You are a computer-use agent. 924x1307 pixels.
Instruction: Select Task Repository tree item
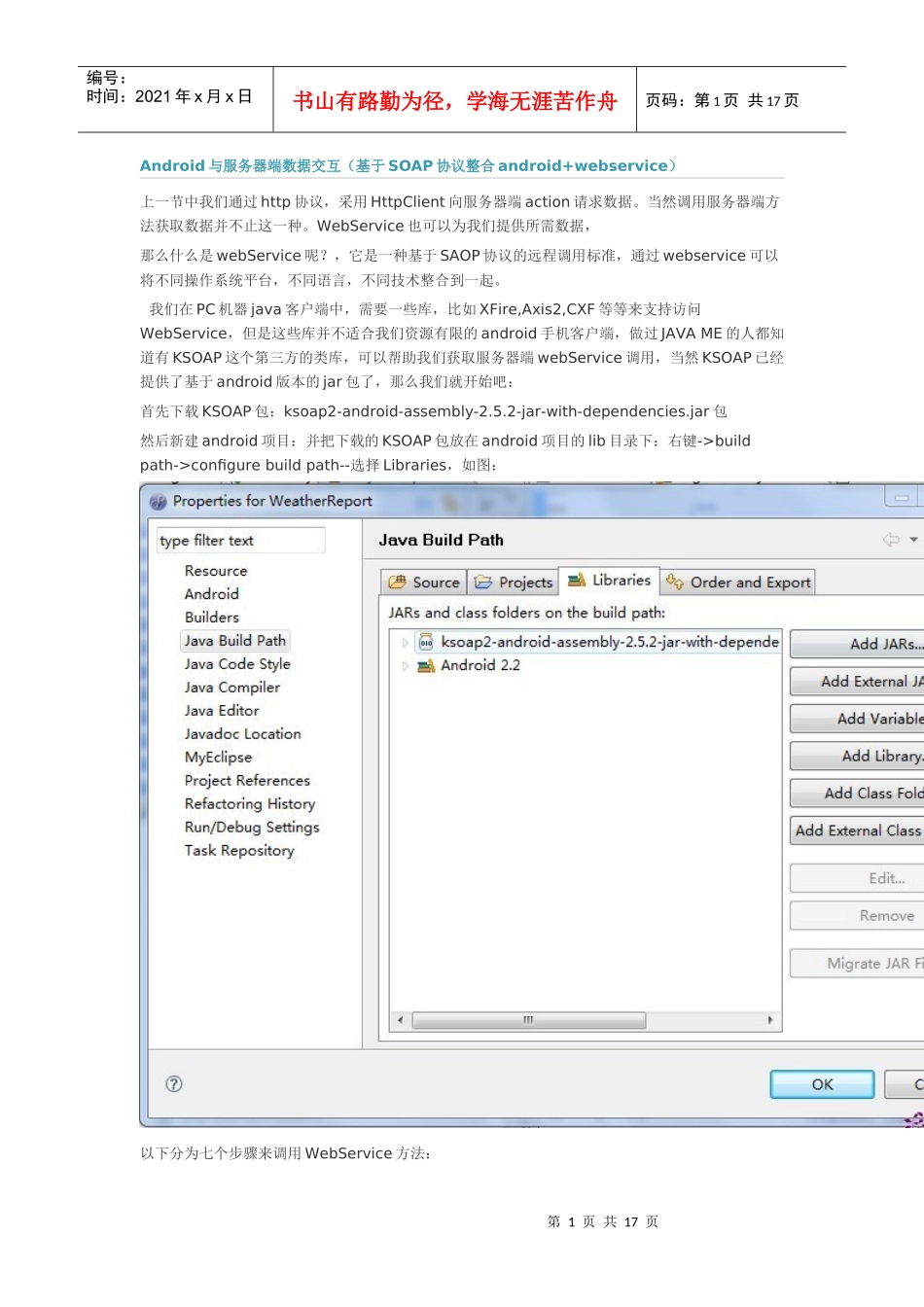pyautogui.click(x=239, y=851)
